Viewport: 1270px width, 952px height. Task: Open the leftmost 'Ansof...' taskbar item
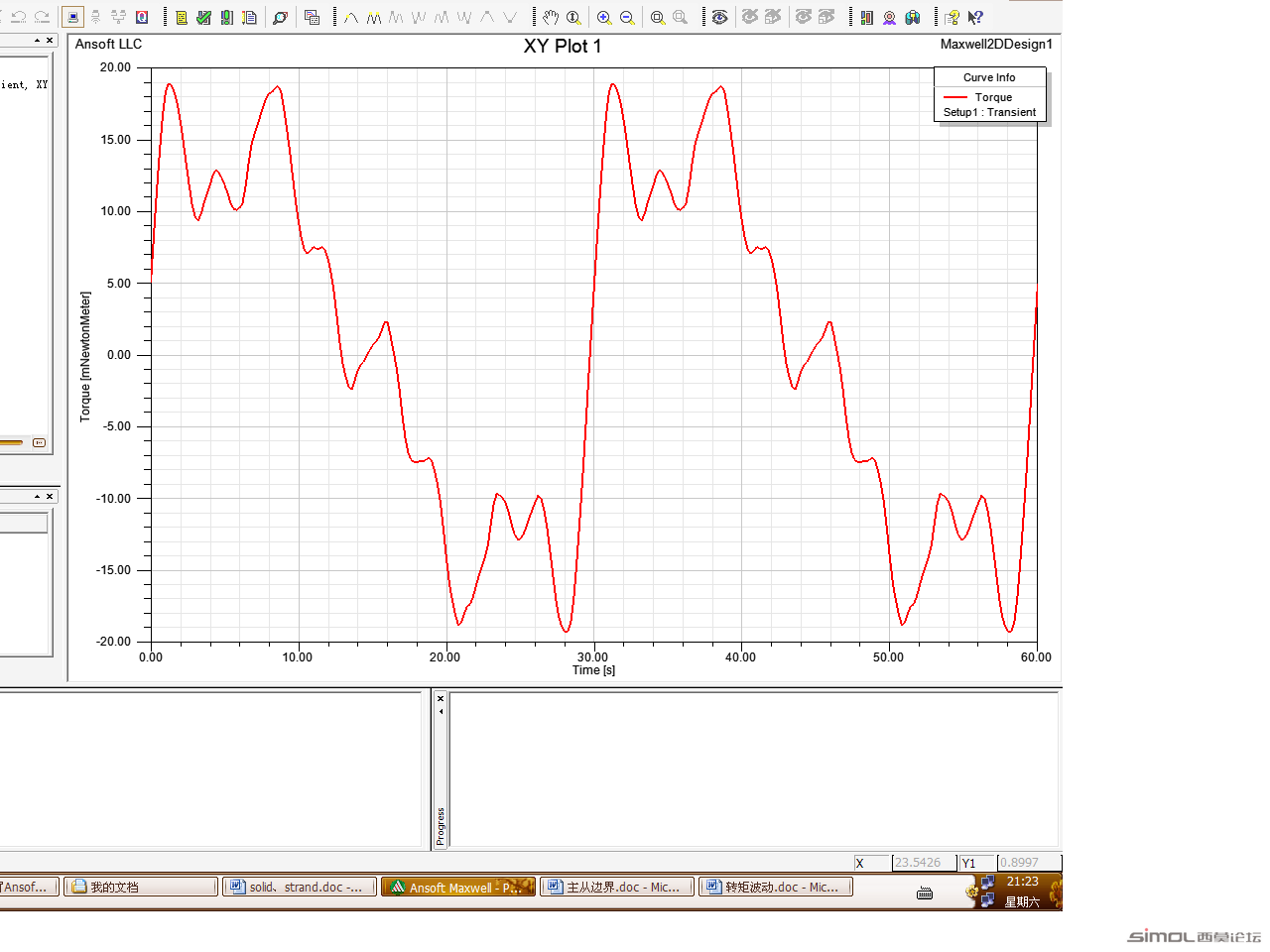point(28,888)
